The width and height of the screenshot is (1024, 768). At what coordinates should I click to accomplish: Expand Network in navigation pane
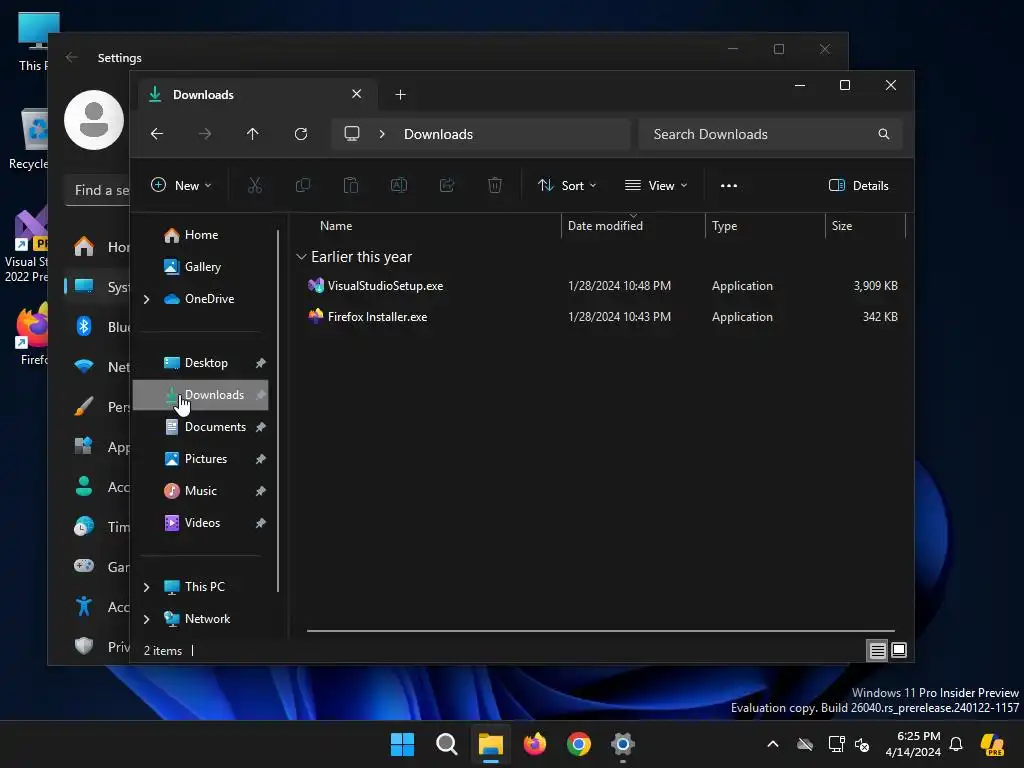click(x=146, y=619)
